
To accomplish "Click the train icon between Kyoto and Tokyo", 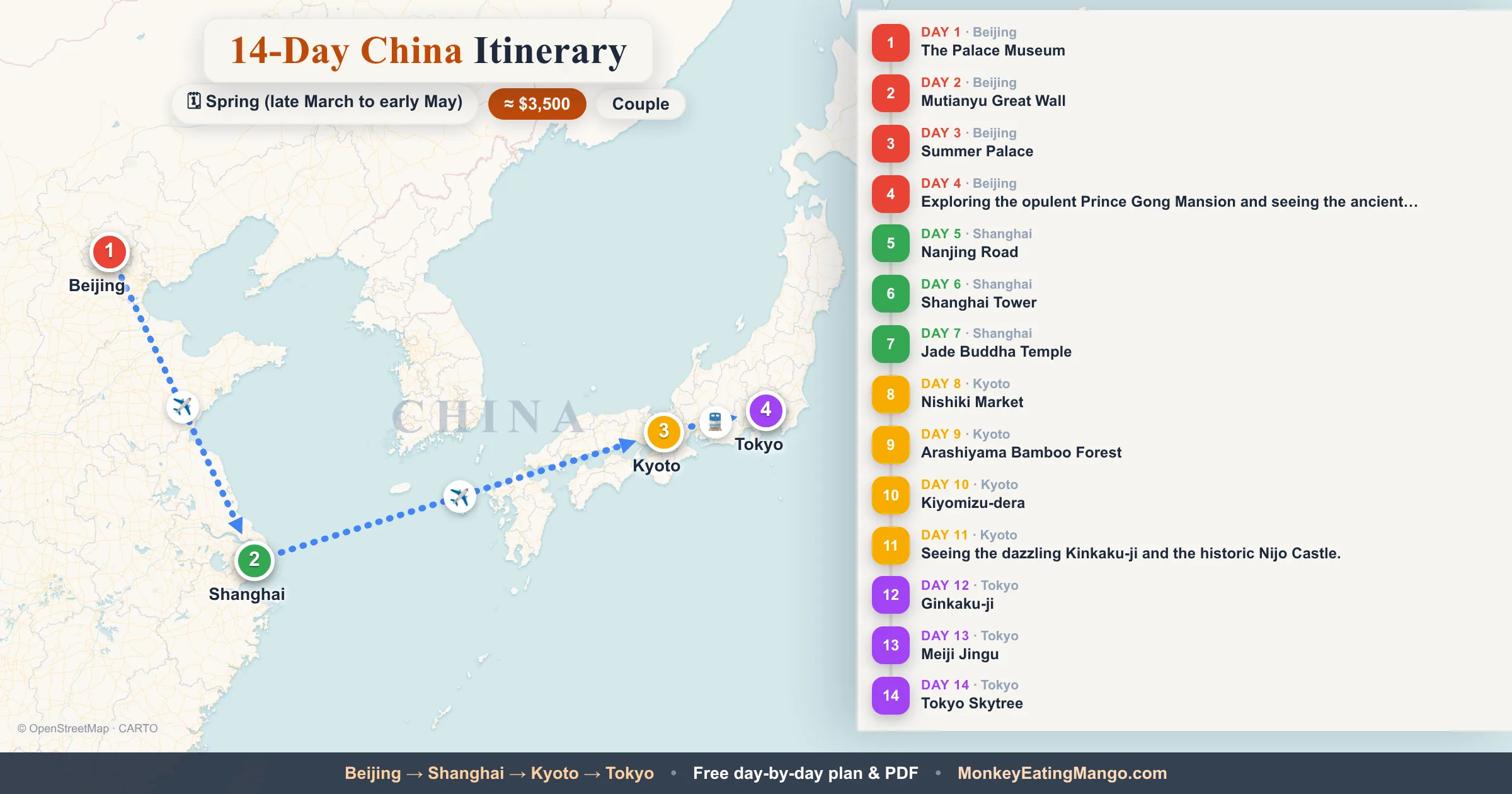I will 715,422.
